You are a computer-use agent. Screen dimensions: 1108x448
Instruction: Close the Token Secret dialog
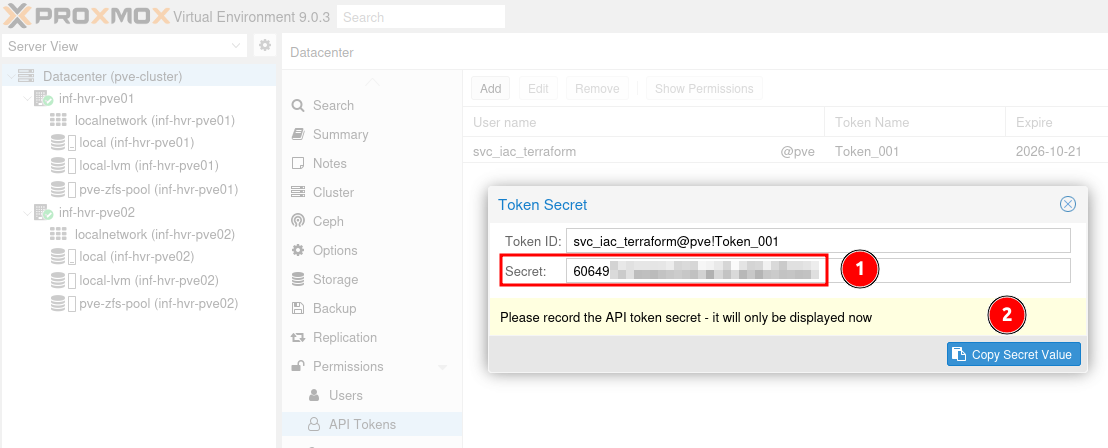click(x=1068, y=204)
